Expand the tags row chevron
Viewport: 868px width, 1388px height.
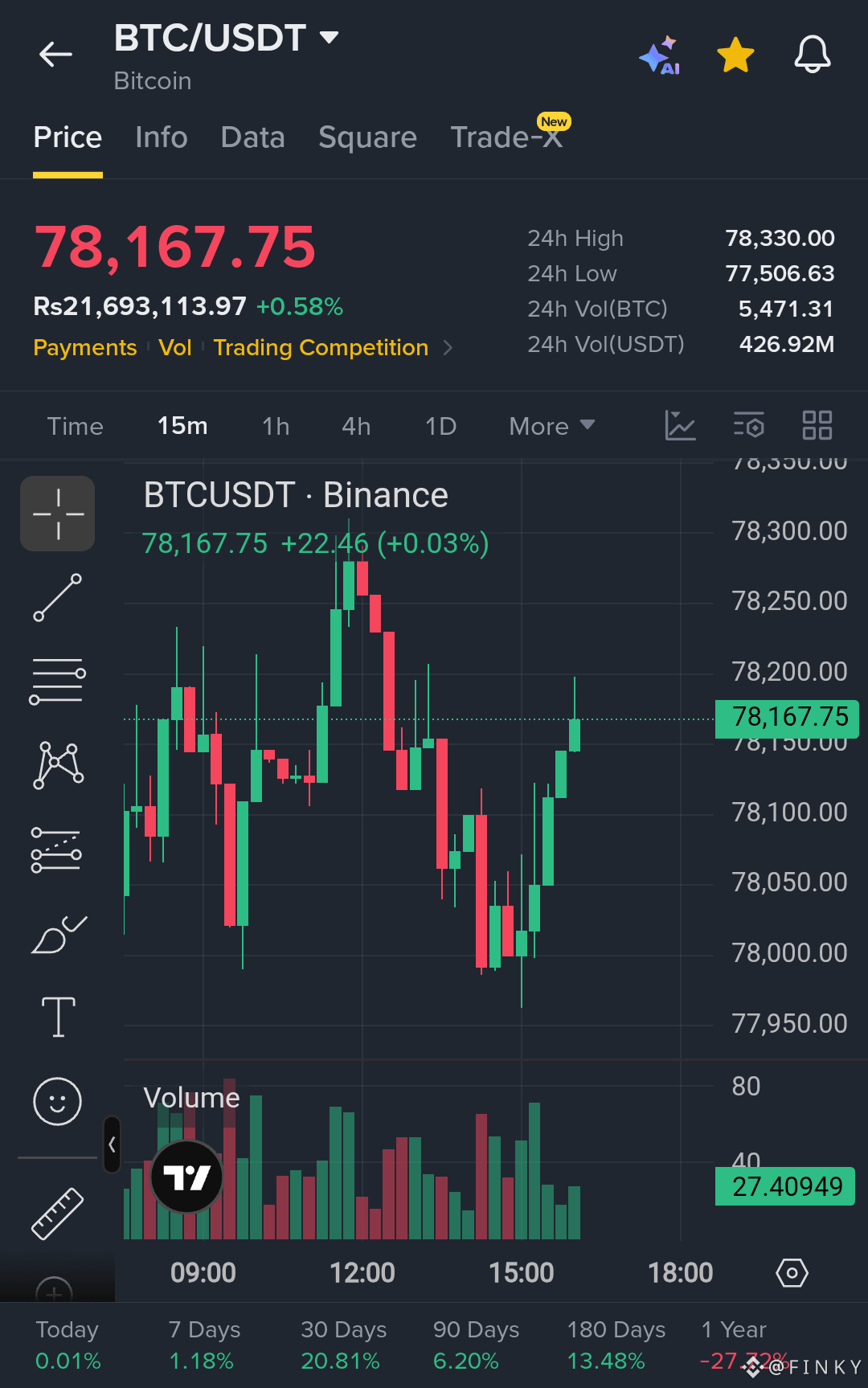click(x=448, y=348)
